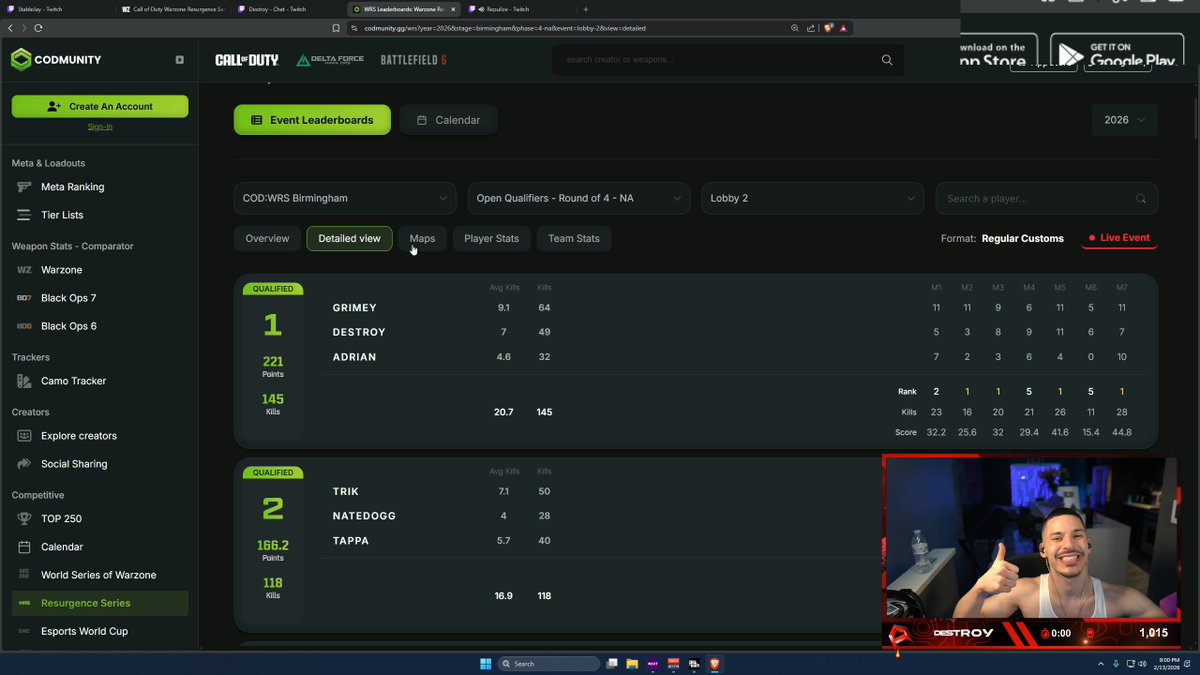Image resolution: width=1200 pixels, height=675 pixels.
Task: Show hidden system tray icons
Action: [x=1101, y=663]
